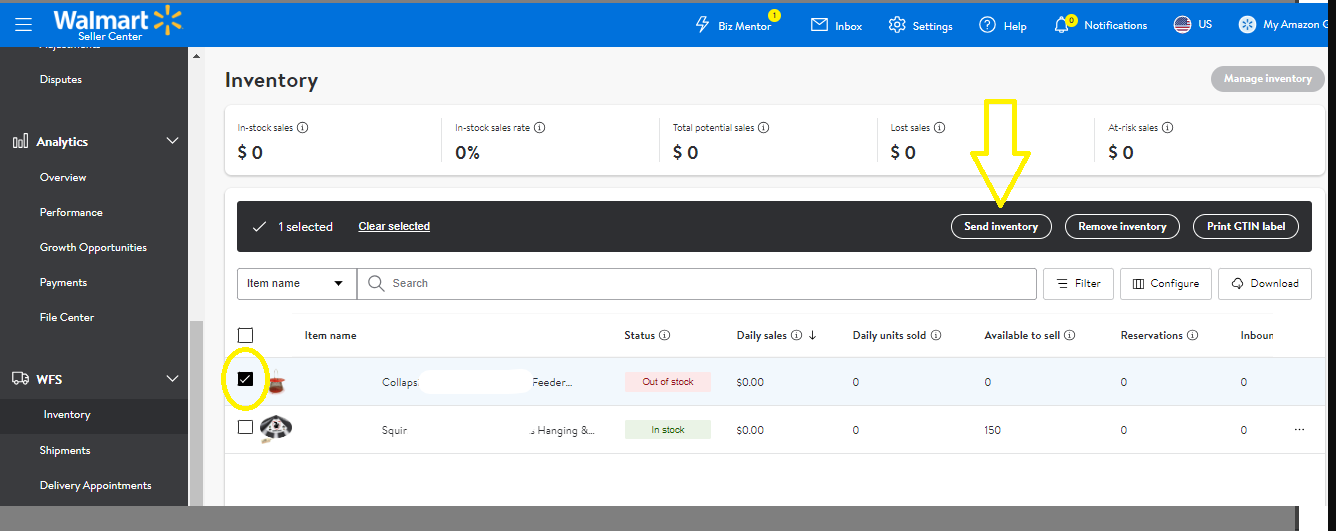View info icon beside Daily sales column
The image size is (1336, 531).
pyautogui.click(x=796, y=336)
